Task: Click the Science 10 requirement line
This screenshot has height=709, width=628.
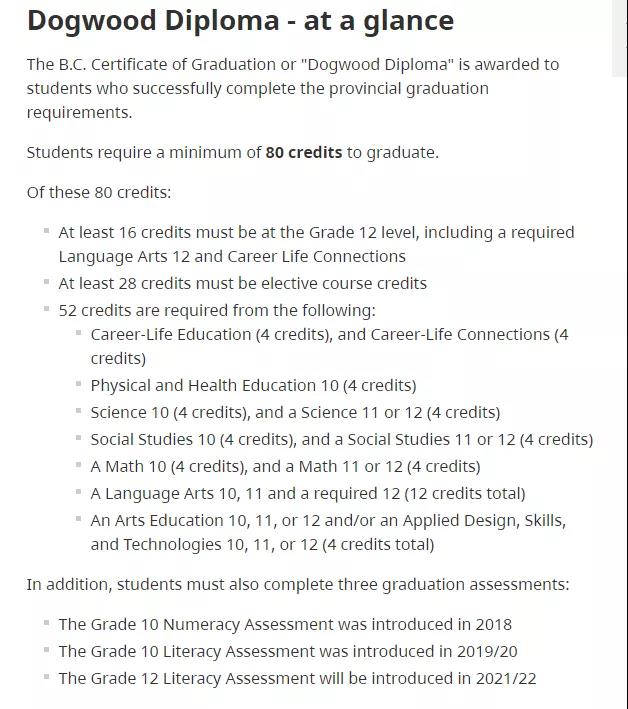Action: point(295,413)
